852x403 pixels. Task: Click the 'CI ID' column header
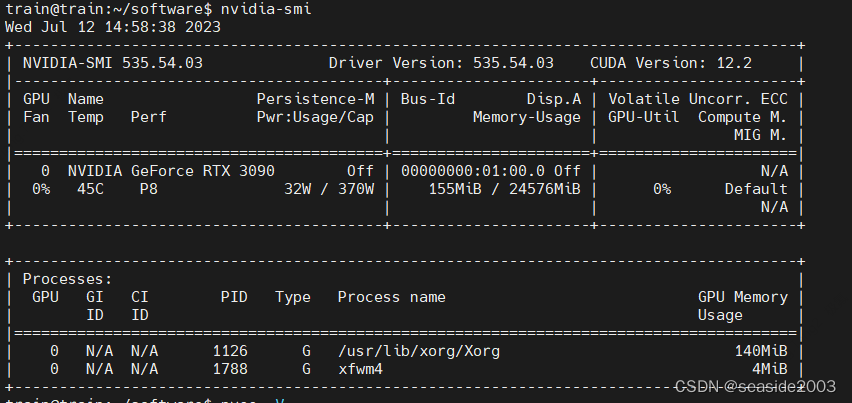(x=140, y=306)
